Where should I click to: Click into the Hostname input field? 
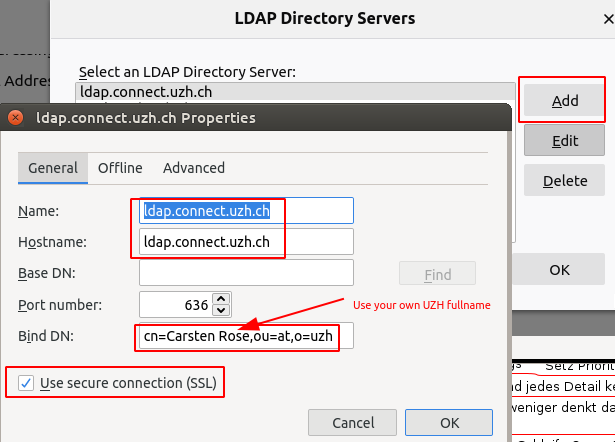pos(246,242)
